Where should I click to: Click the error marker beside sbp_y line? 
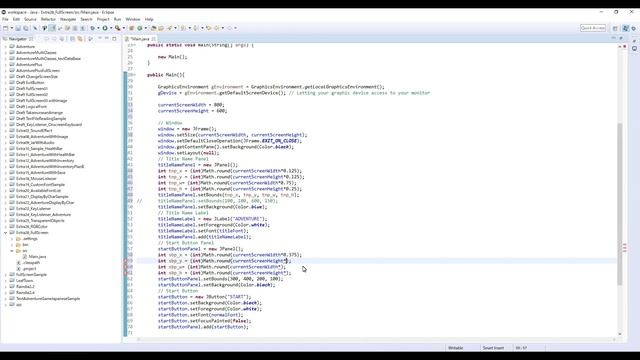pos(126,261)
